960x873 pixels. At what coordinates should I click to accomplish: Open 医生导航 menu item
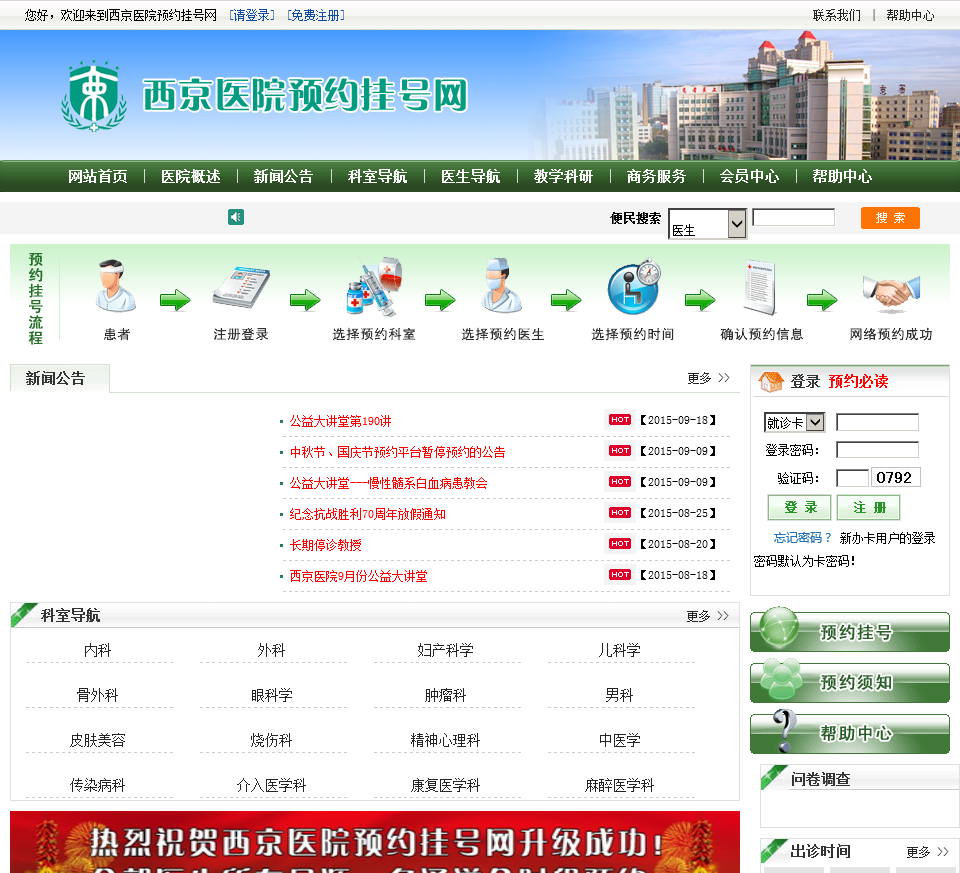470,177
